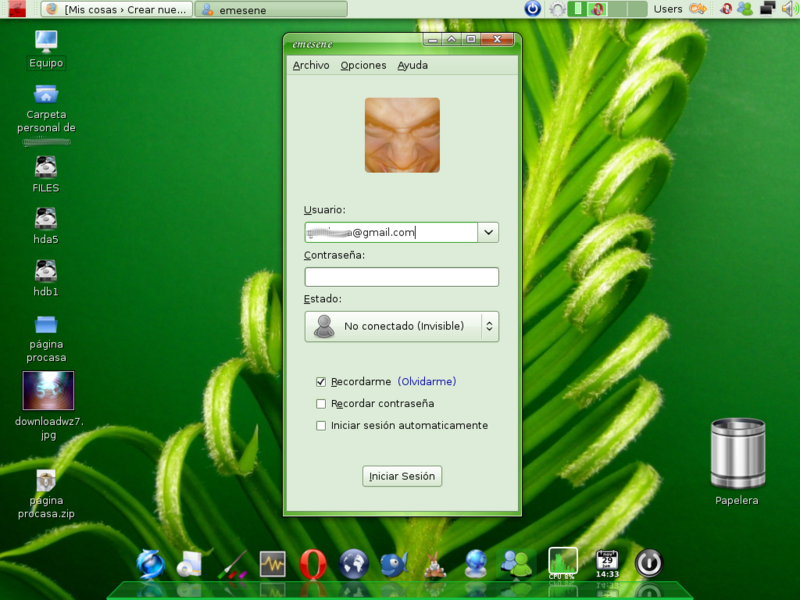This screenshot has width=800, height=600.
Task: Enable the Recordar contraseña checkbox
Action: coord(321,404)
